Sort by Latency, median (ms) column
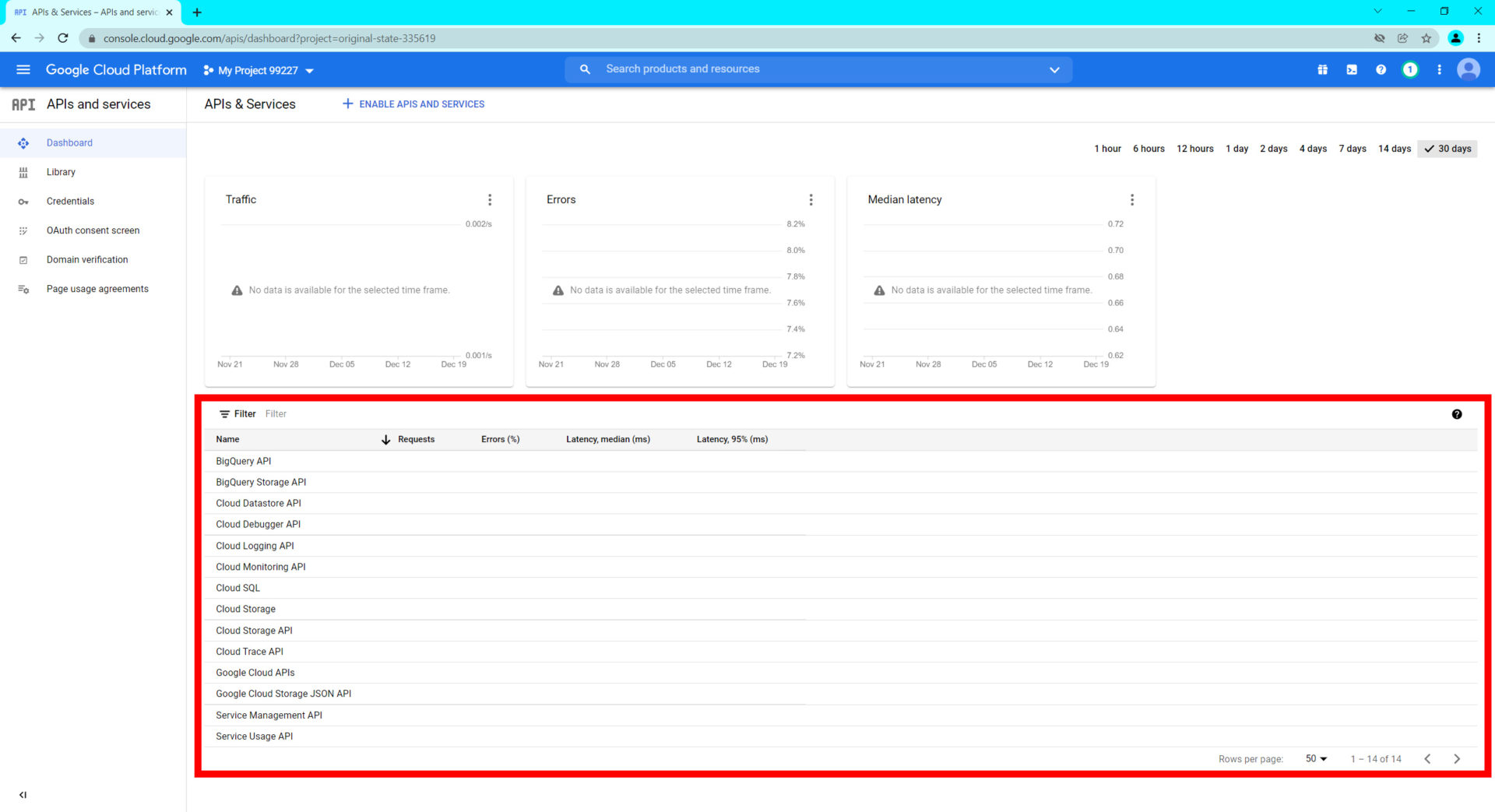The height and width of the screenshot is (812, 1495). pyautogui.click(x=608, y=440)
